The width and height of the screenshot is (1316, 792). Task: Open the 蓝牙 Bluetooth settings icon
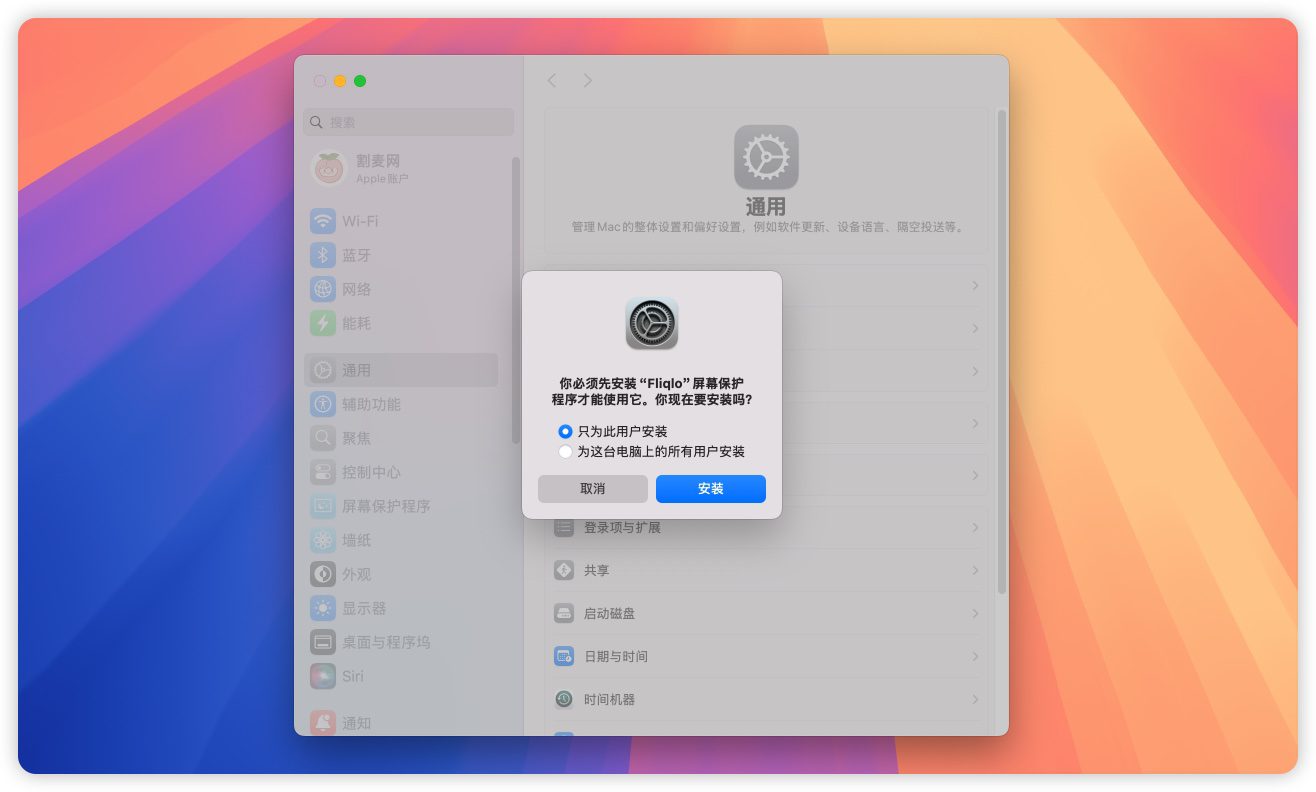click(x=322, y=255)
